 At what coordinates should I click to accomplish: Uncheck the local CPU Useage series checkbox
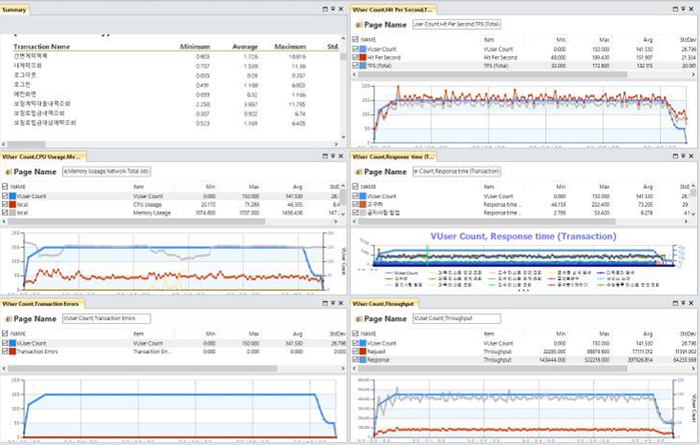[5, 204]
